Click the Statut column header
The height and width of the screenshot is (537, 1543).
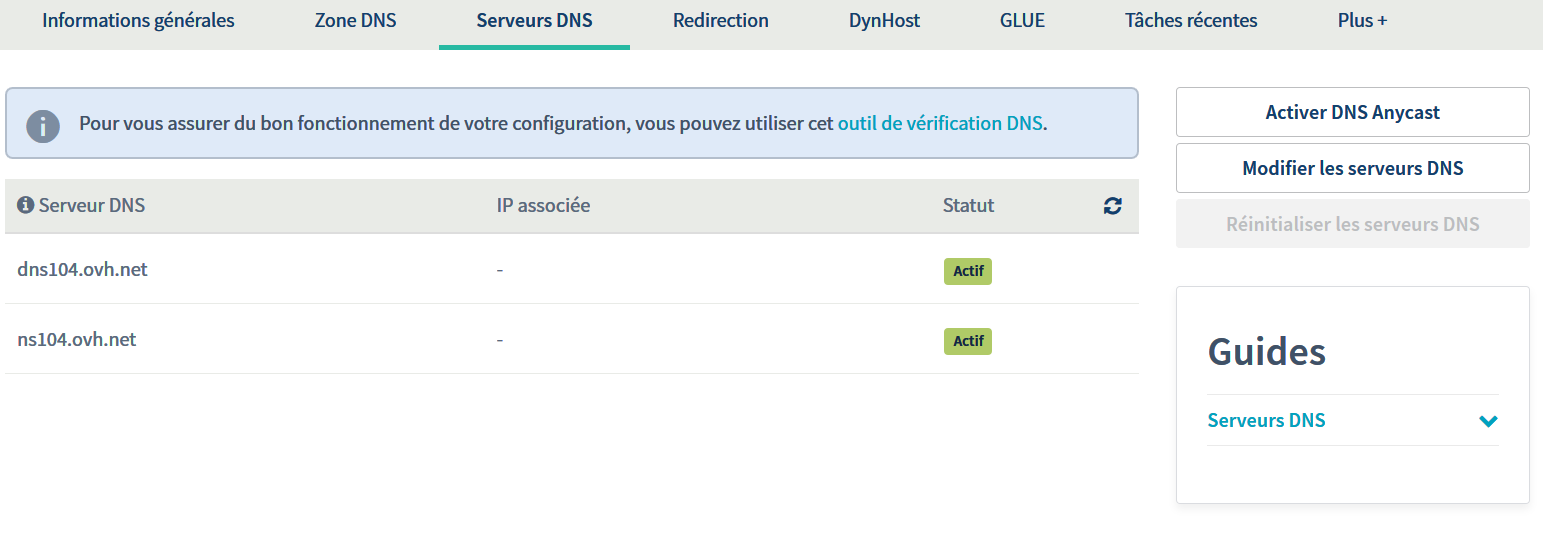pyautogui.click(x=968, y=206)
